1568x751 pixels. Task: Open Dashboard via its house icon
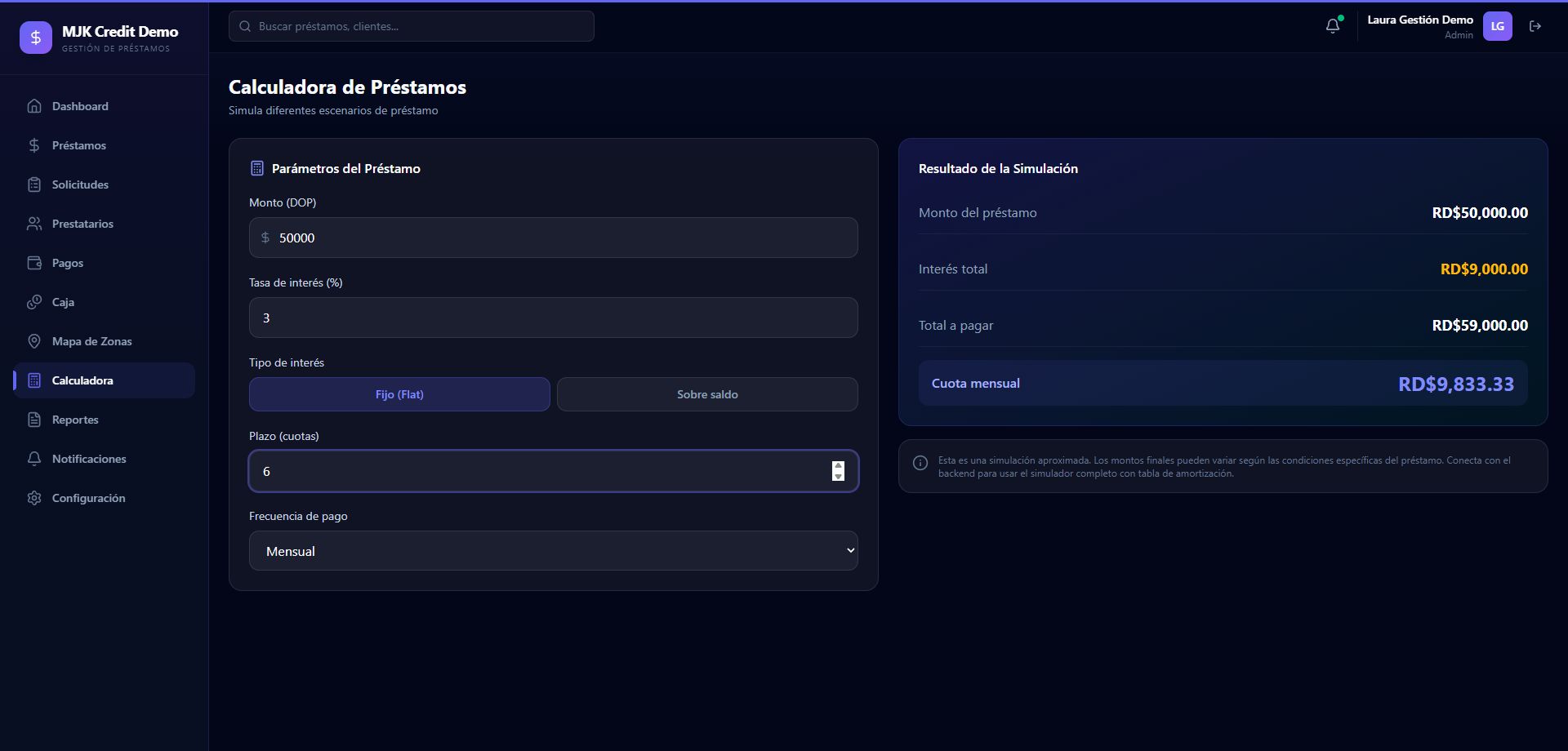tap(34, 106)
